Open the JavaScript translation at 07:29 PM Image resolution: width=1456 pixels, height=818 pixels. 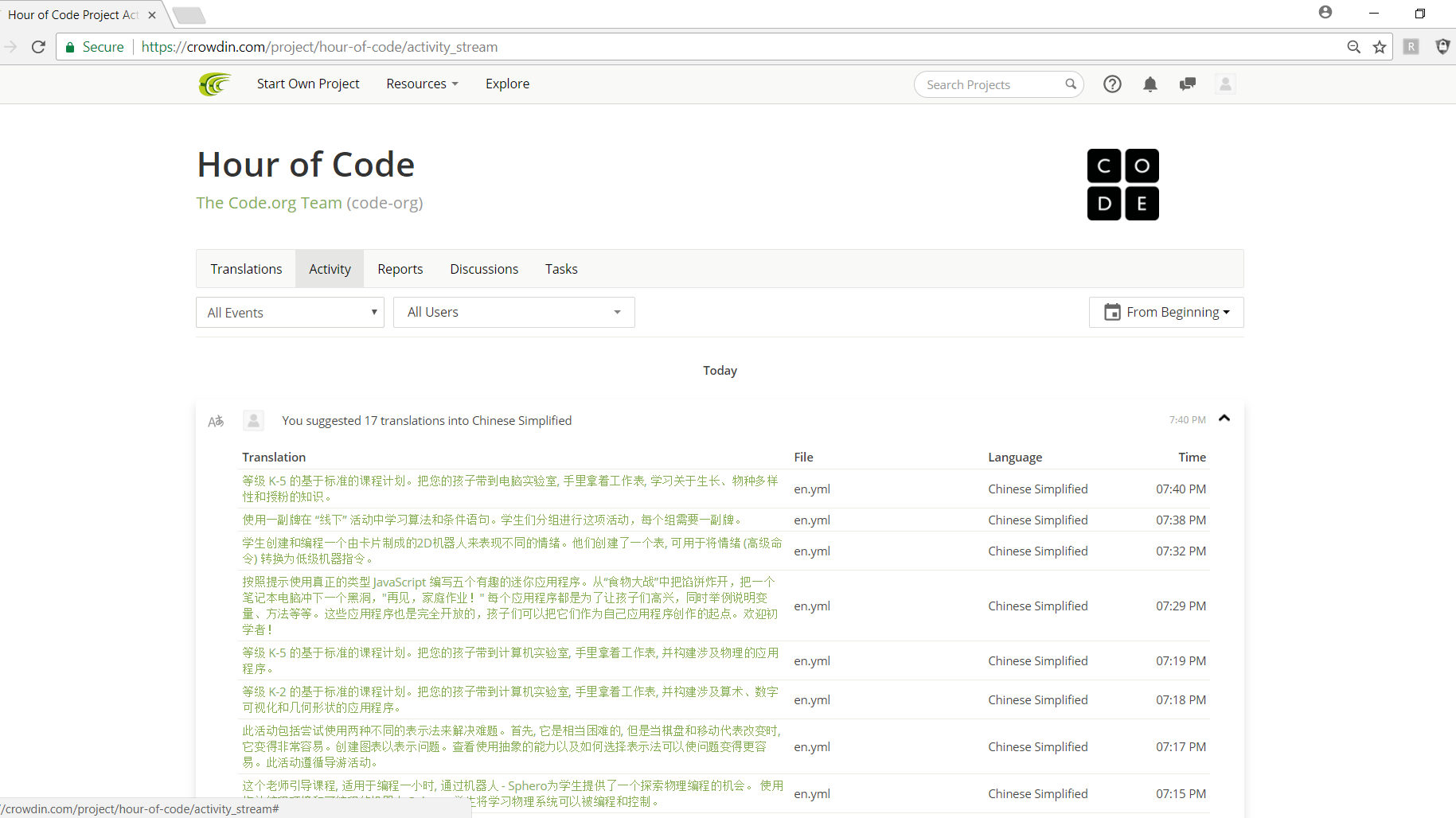[x=510, y=606]
